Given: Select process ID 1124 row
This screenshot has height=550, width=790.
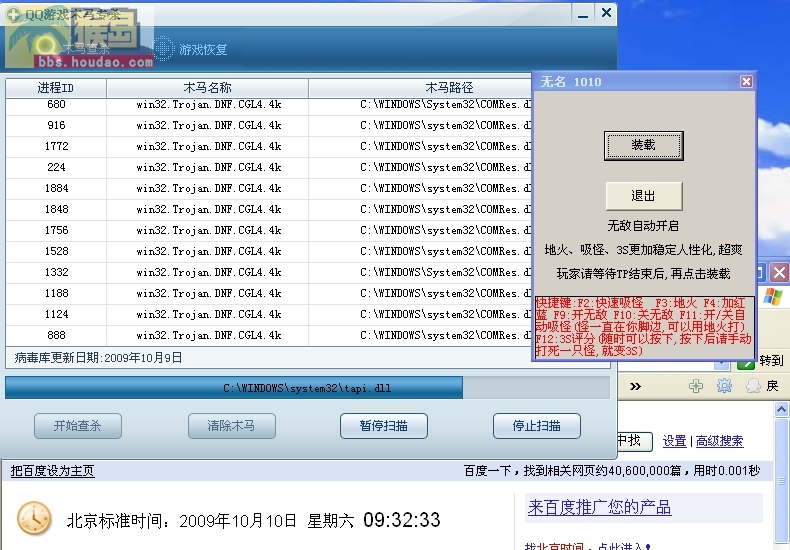Looking at the screenshot, I should coord(268,314).
